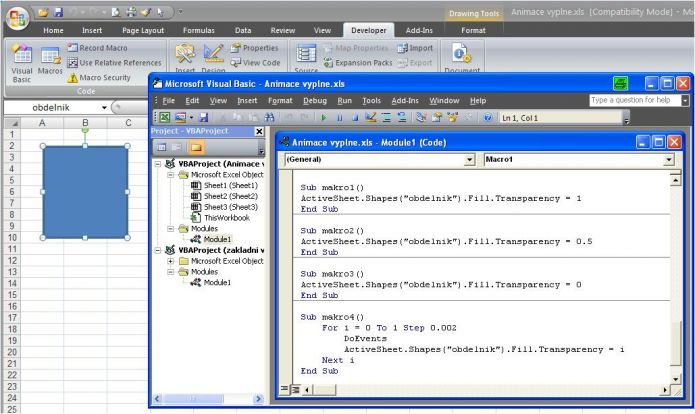Click View Microsoft Excel icon in the VBA toolbar

click(165, 117)
